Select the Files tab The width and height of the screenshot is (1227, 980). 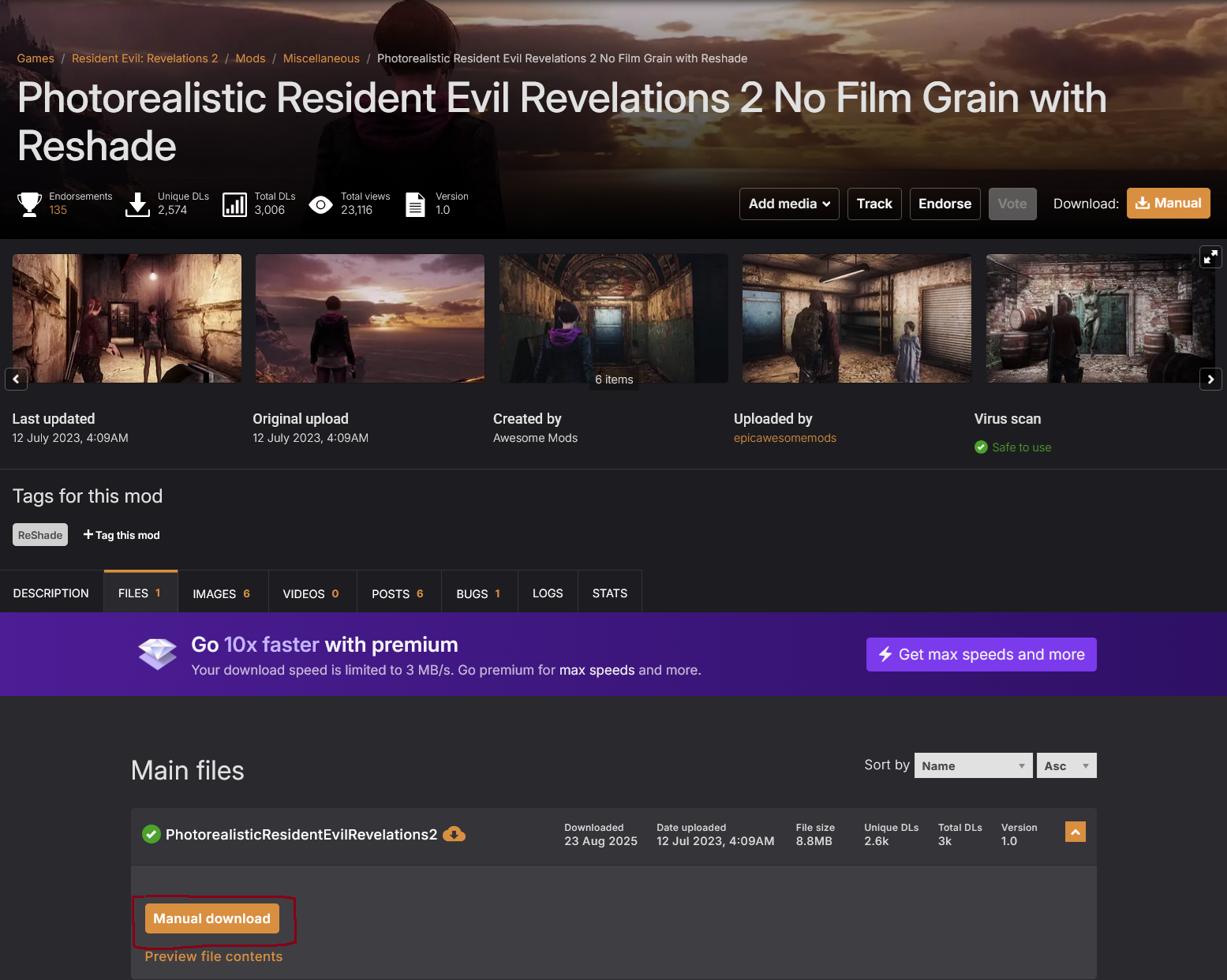point(140,592)
